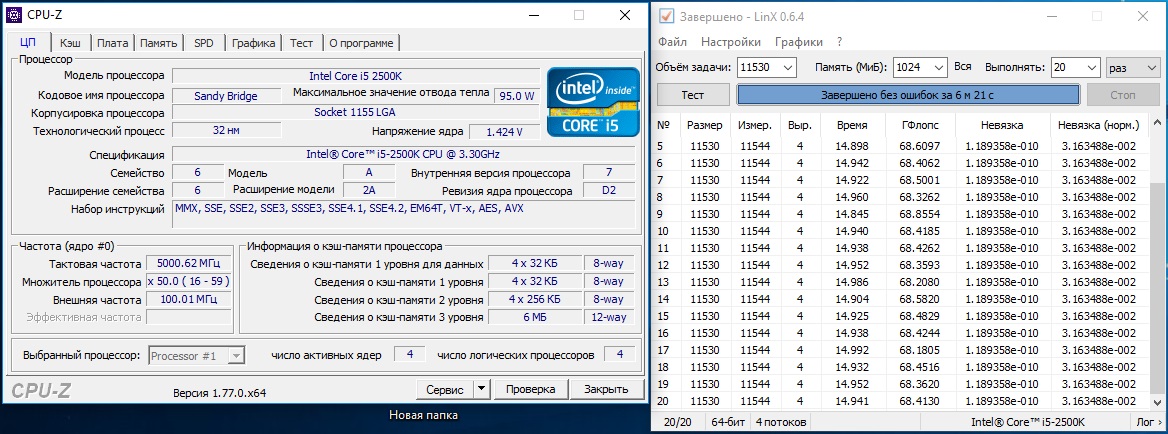
Task: Click the Socket 1155 LGA value
Action: (x=356, y=112)
